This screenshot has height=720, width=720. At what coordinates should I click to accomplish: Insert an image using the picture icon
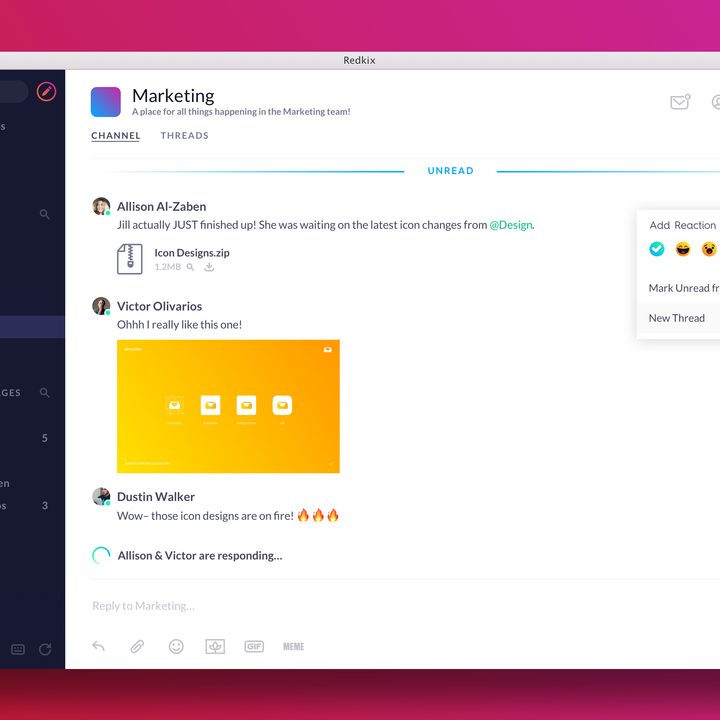[x=215, y=647]
